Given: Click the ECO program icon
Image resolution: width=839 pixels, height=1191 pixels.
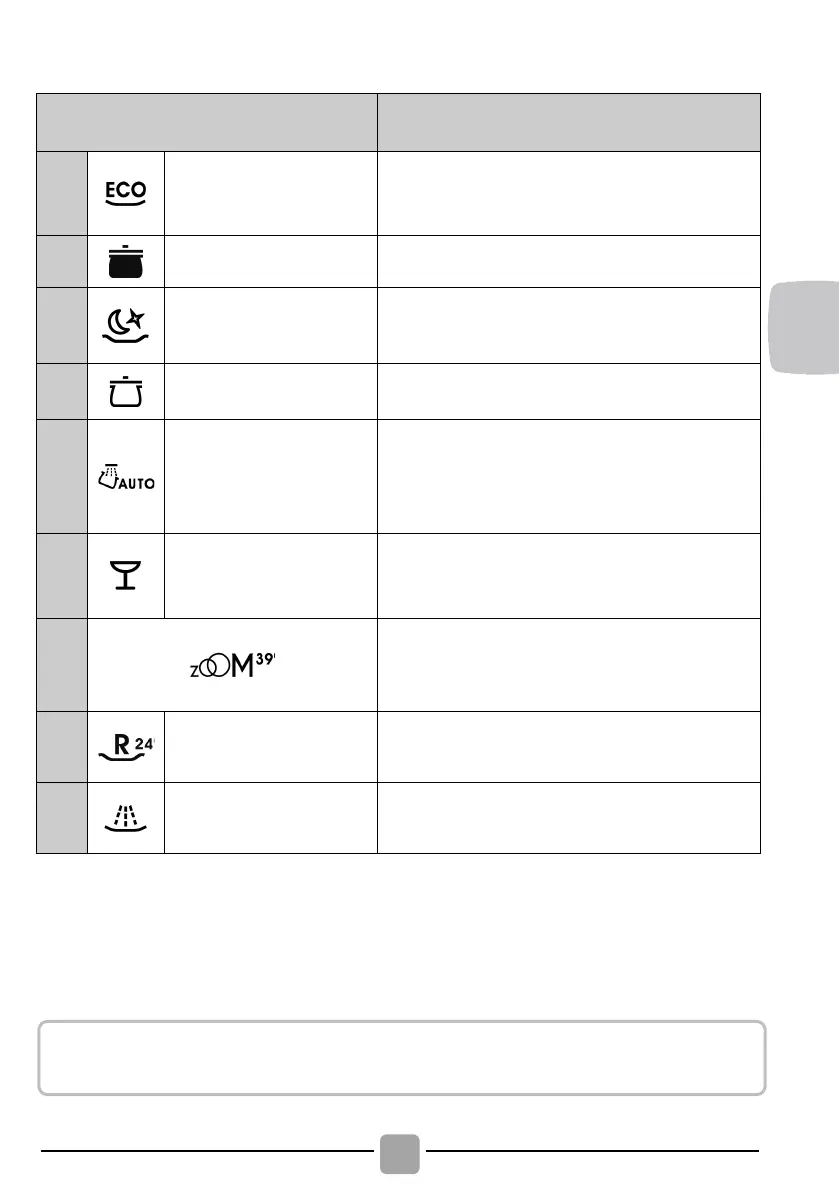Looking at the screenshot, I should (x=126, y=192).
